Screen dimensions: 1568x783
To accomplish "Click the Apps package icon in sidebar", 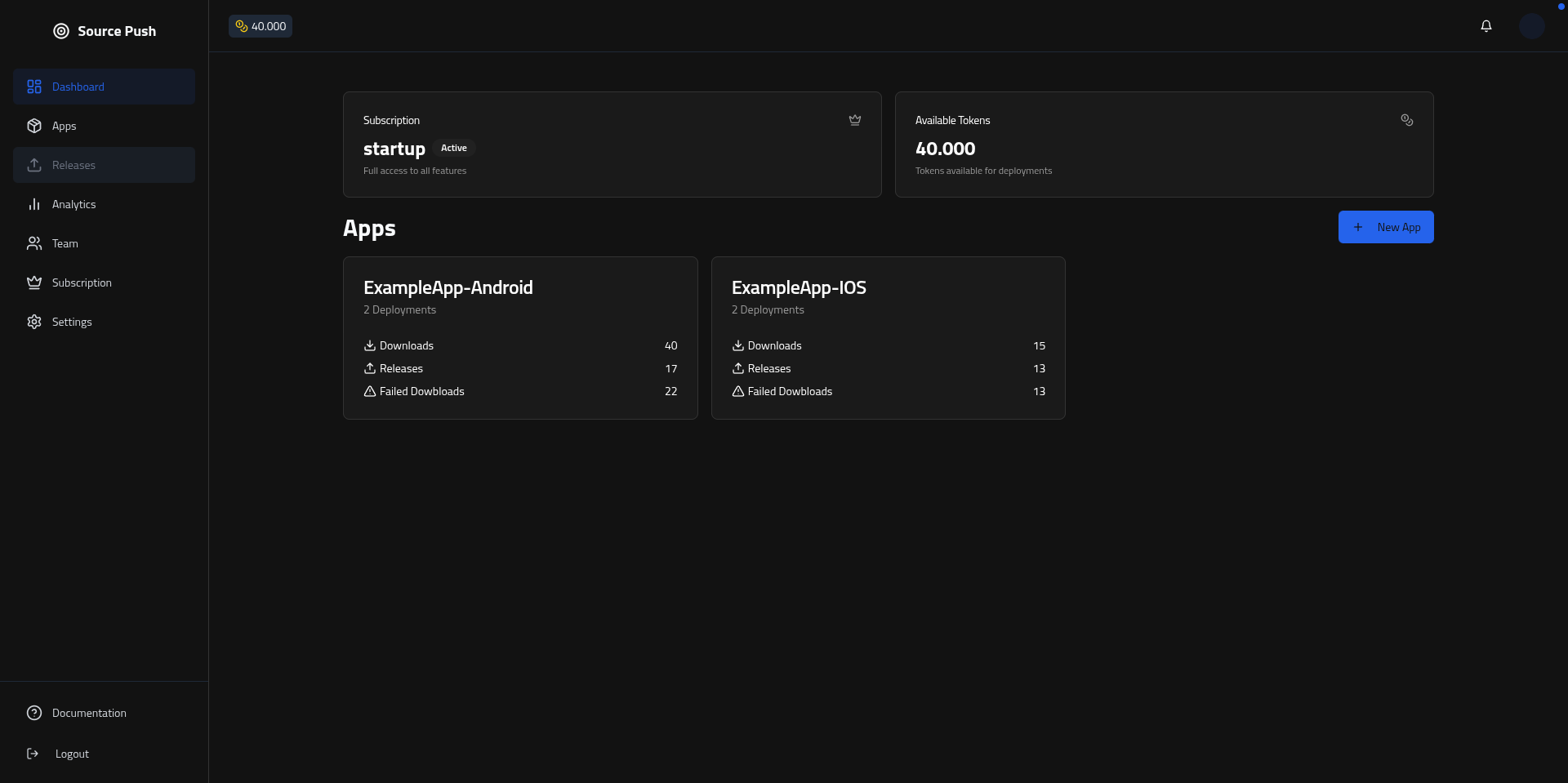I will click(x=33, y=126).
